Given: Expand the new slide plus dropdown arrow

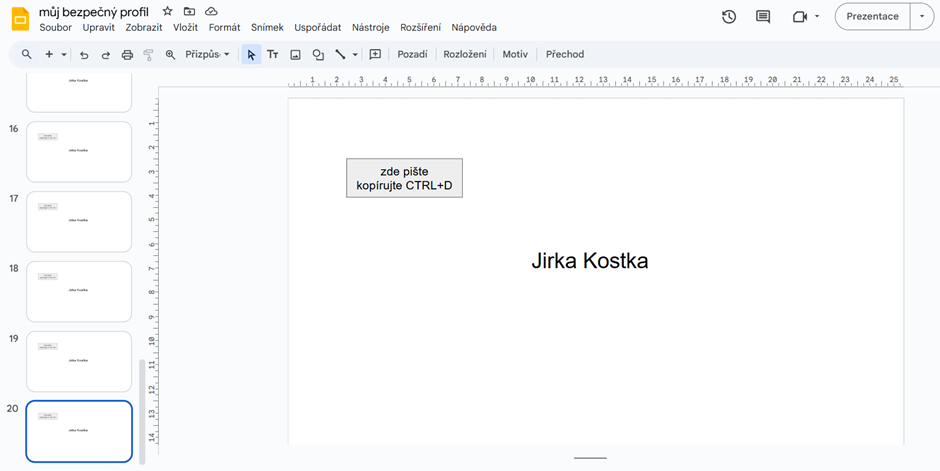Looking at the screenshot, I should [x=64, y=55].
